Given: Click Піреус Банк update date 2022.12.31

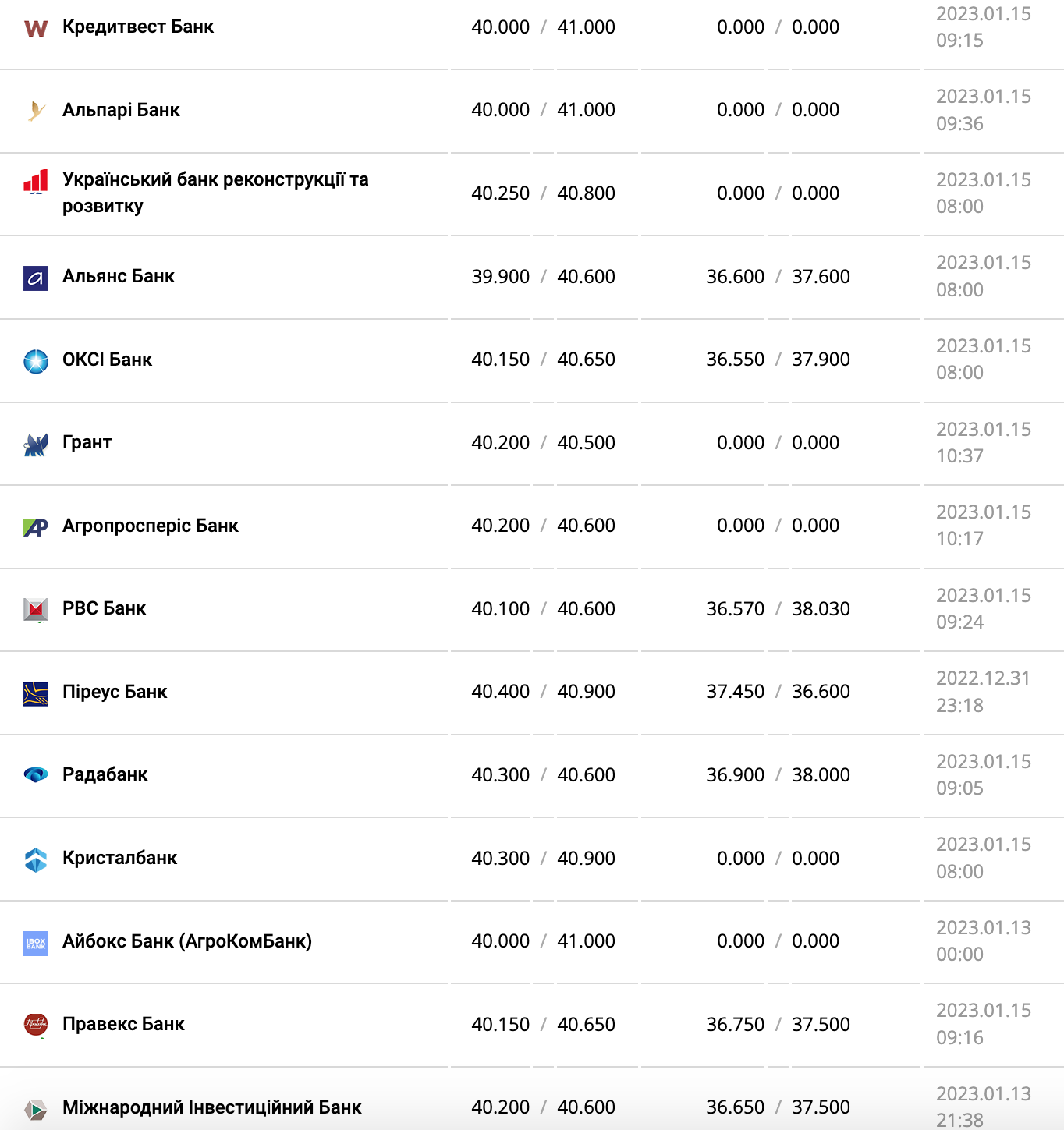Looking at the screenshot, I should point(983,678).
